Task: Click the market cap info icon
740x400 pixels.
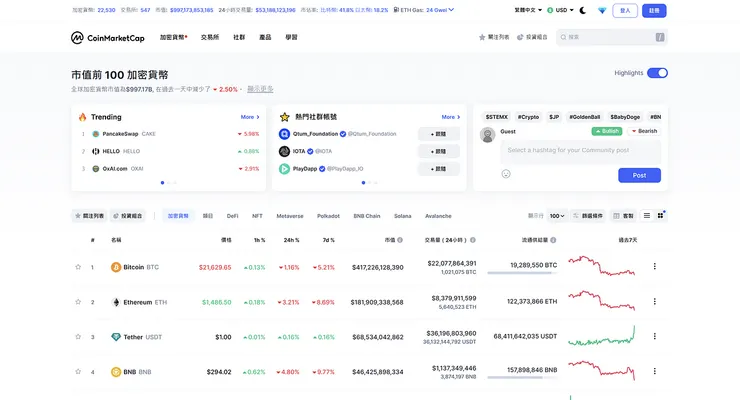Action: tap(400, 240)
